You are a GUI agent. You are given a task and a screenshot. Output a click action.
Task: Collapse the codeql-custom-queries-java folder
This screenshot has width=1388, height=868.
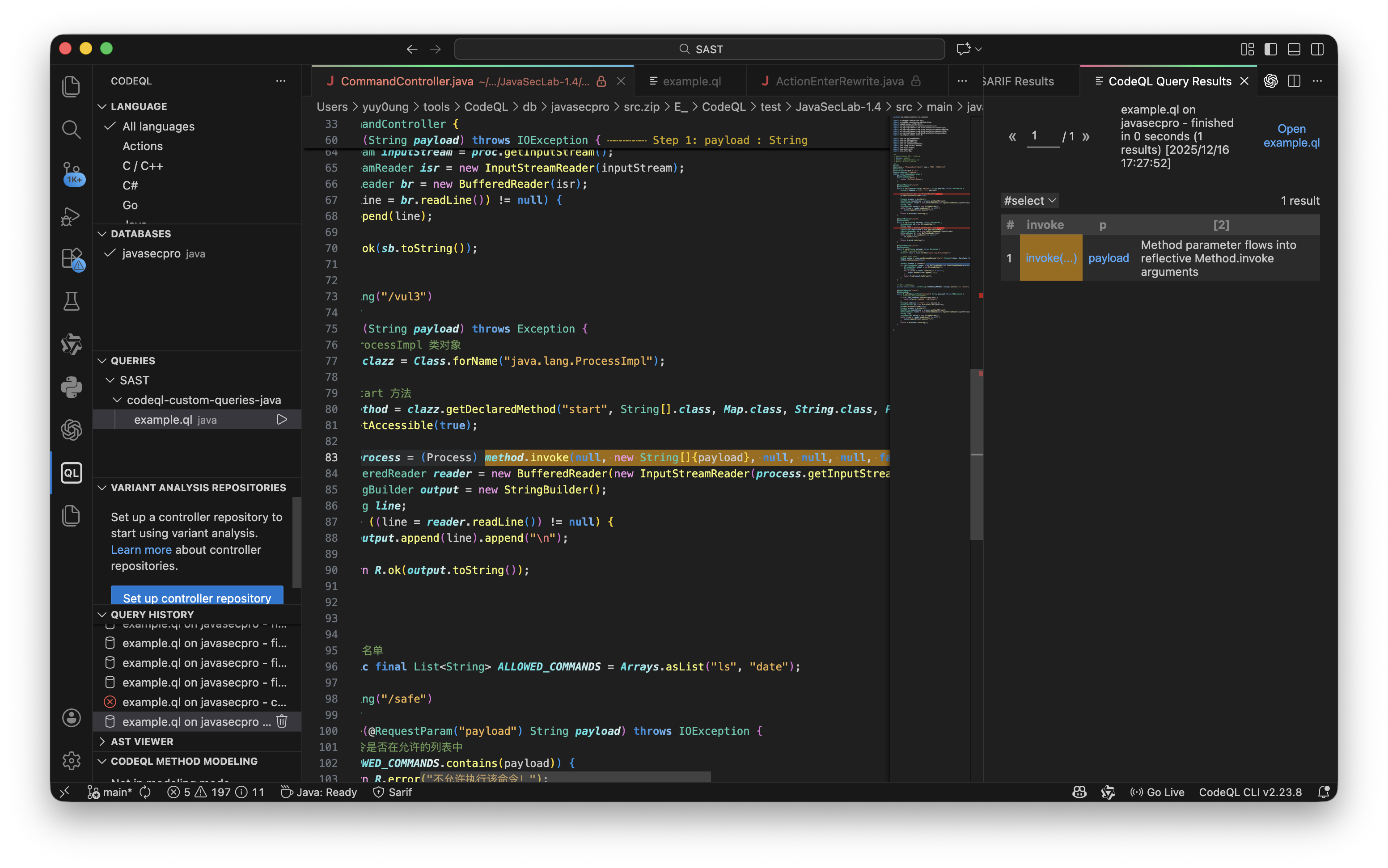click(x=203, y=400)
